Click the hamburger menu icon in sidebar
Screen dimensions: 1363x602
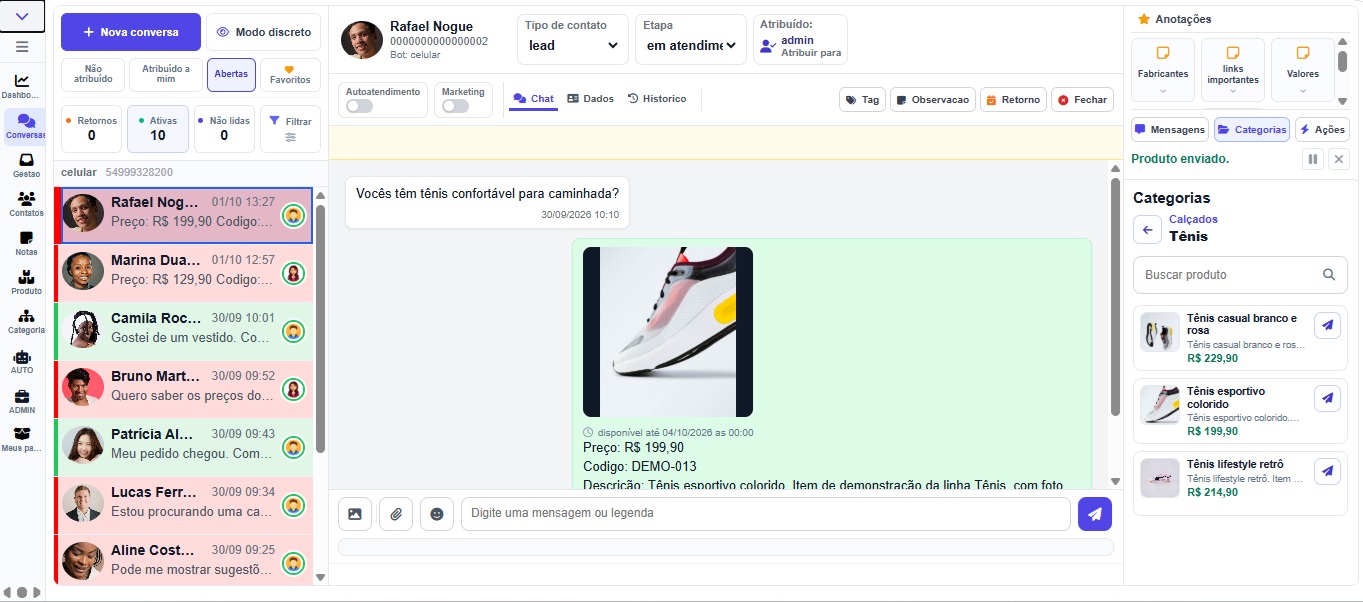(22, 46)
